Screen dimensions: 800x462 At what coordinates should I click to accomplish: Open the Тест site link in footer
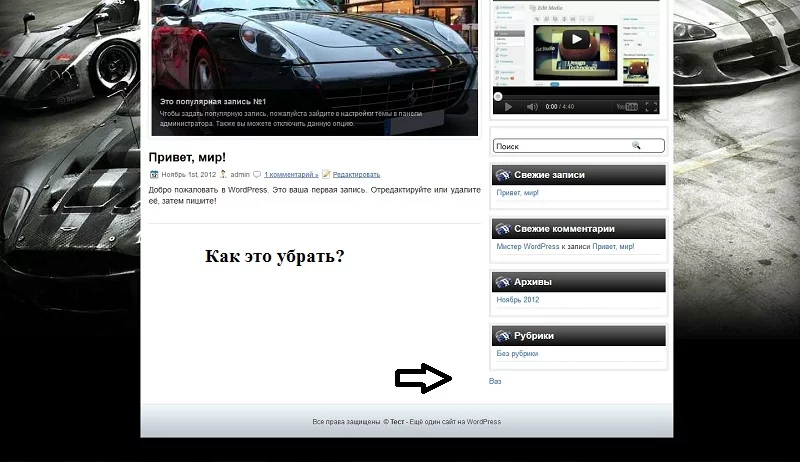click(x=397, y=422)
